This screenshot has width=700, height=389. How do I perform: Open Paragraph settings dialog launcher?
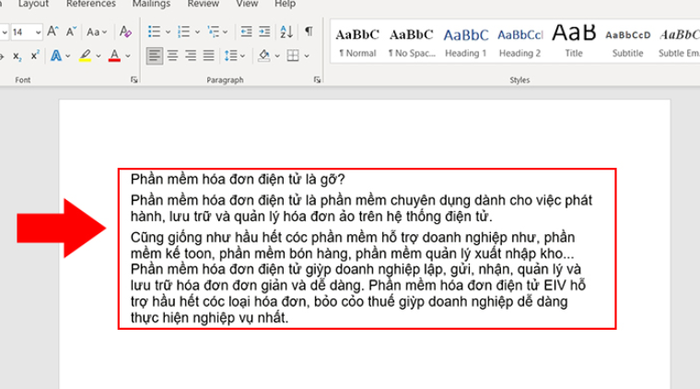click(317, 80)
